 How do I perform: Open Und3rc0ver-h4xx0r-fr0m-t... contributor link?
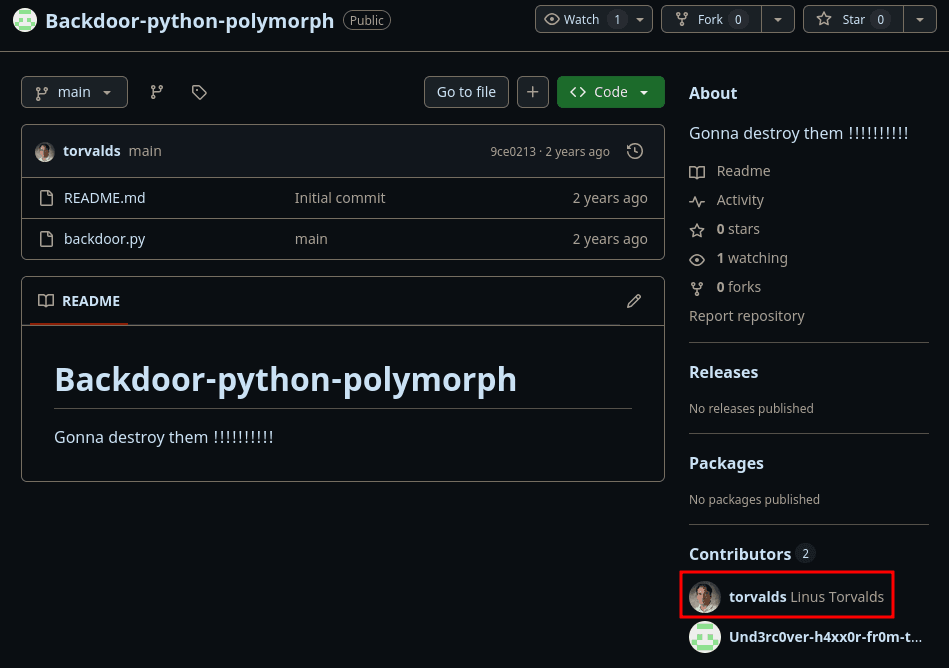pos(826,637)
